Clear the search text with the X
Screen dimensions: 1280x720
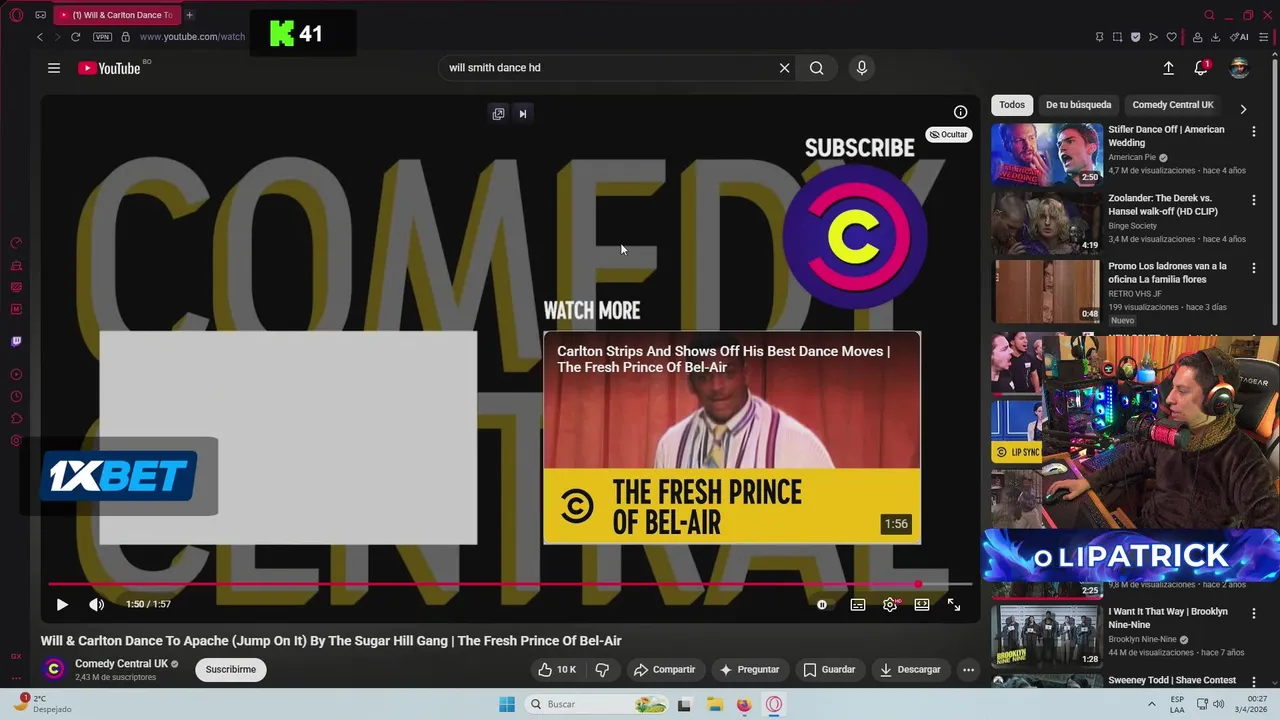(x=784, y=68)
